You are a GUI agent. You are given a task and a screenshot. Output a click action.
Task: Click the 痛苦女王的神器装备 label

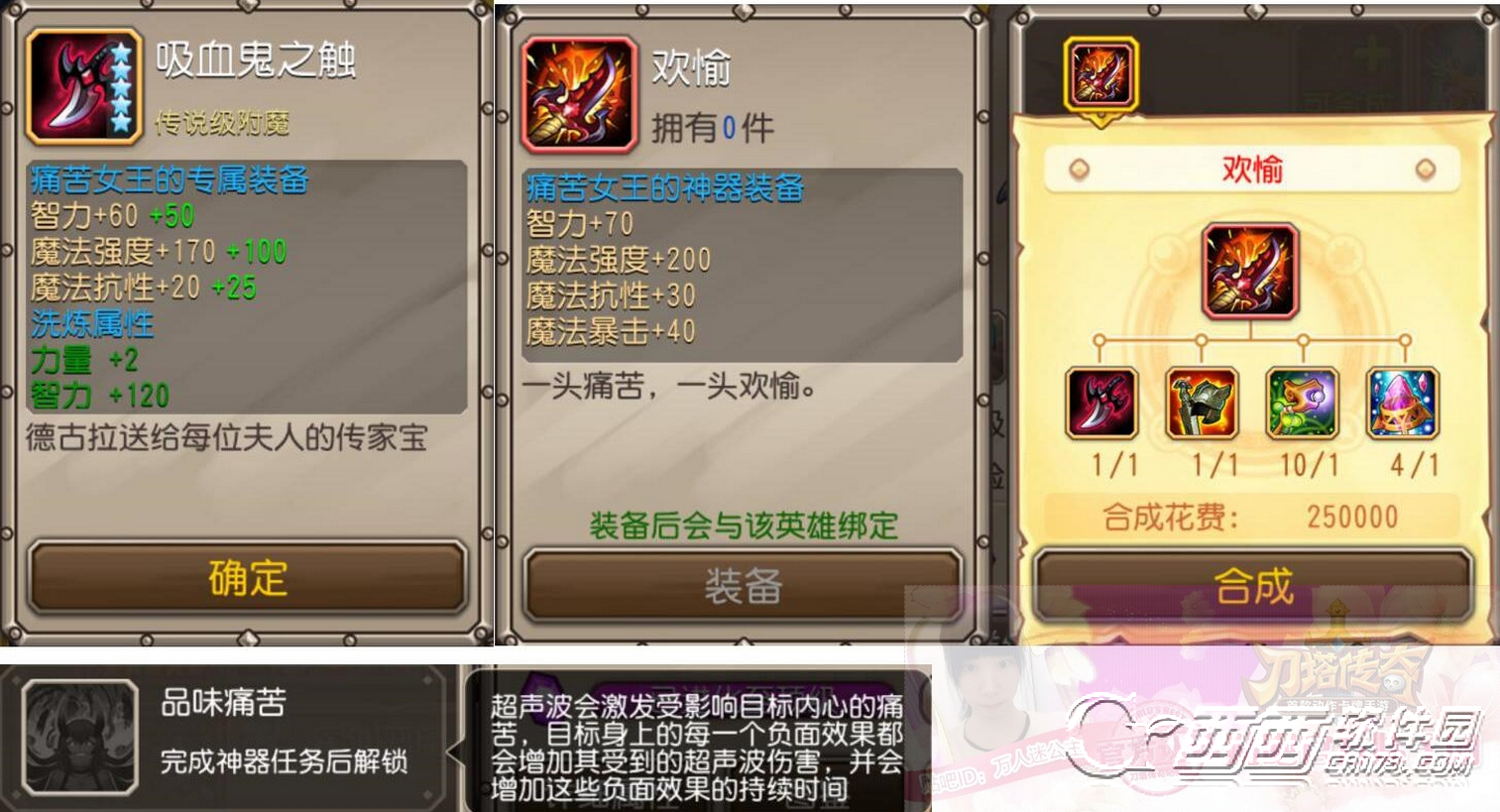664,186
